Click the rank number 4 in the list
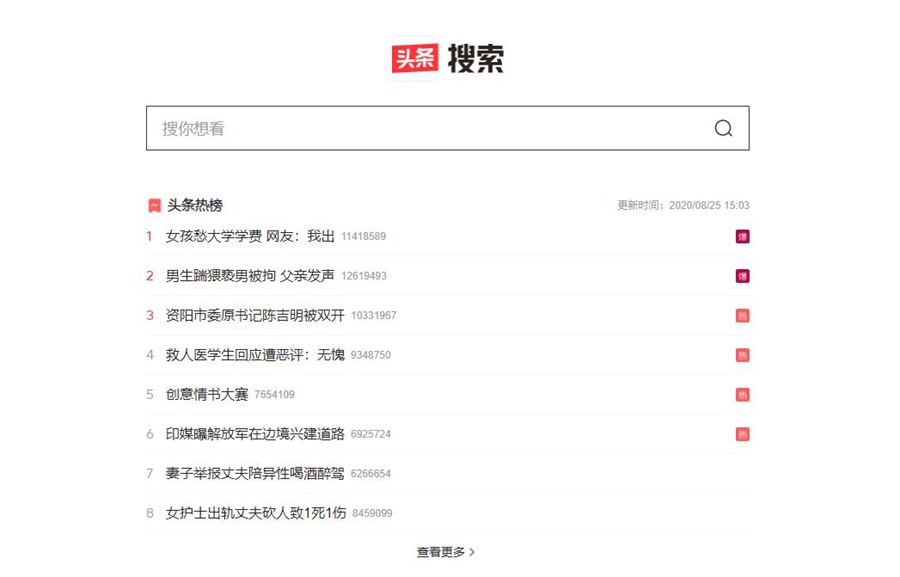This screenshot has width=900, height=577. coord(149,354)
